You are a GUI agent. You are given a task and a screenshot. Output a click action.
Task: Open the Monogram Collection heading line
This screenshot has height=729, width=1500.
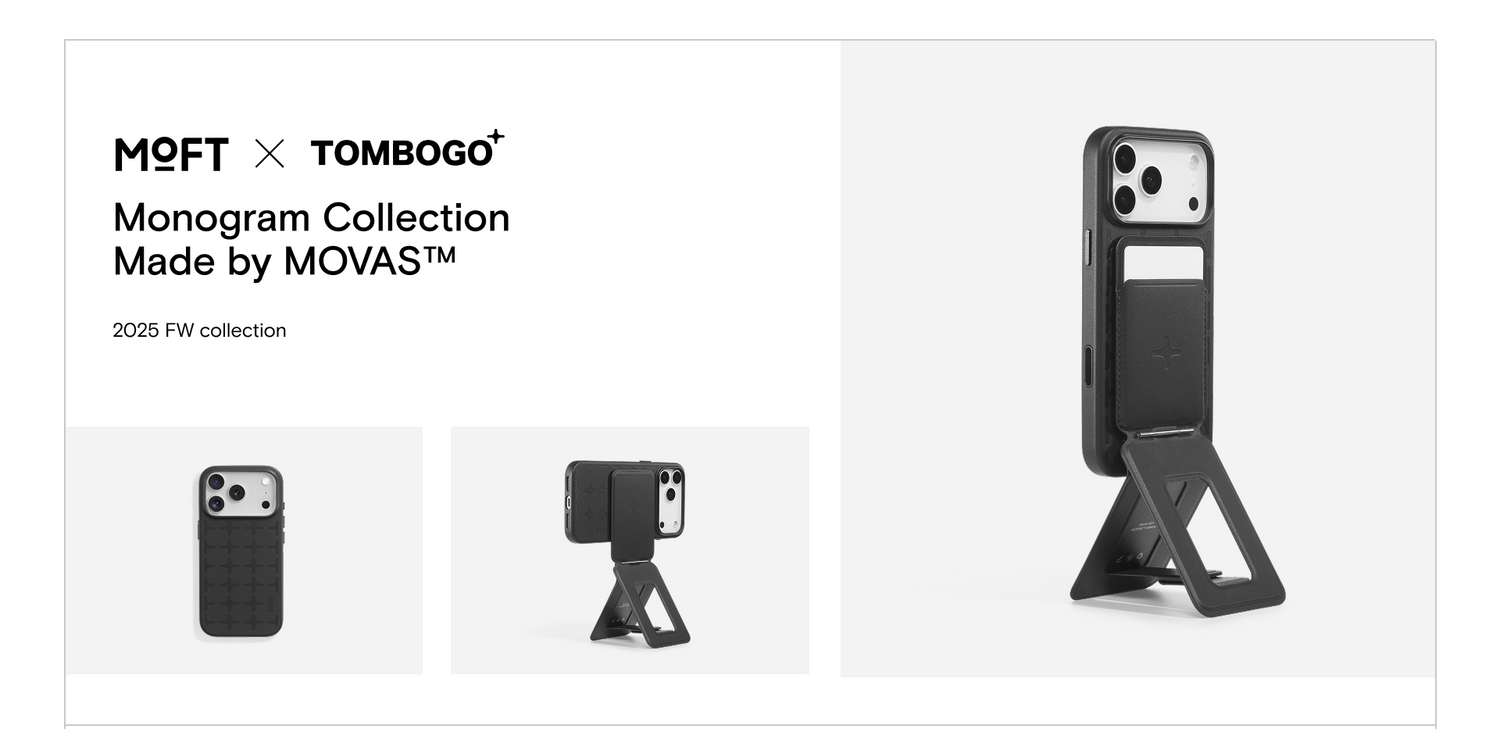[311, 217]
